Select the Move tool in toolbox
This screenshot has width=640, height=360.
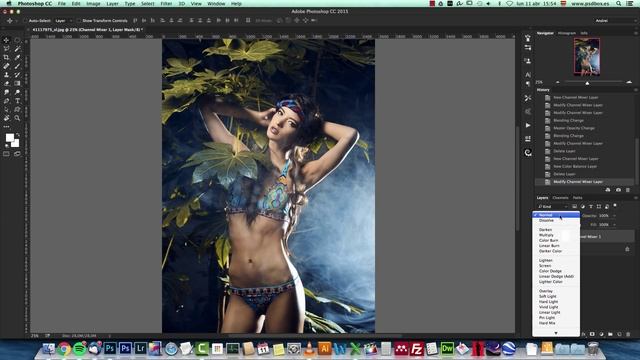pyautogui.click(x=6, y=40)
